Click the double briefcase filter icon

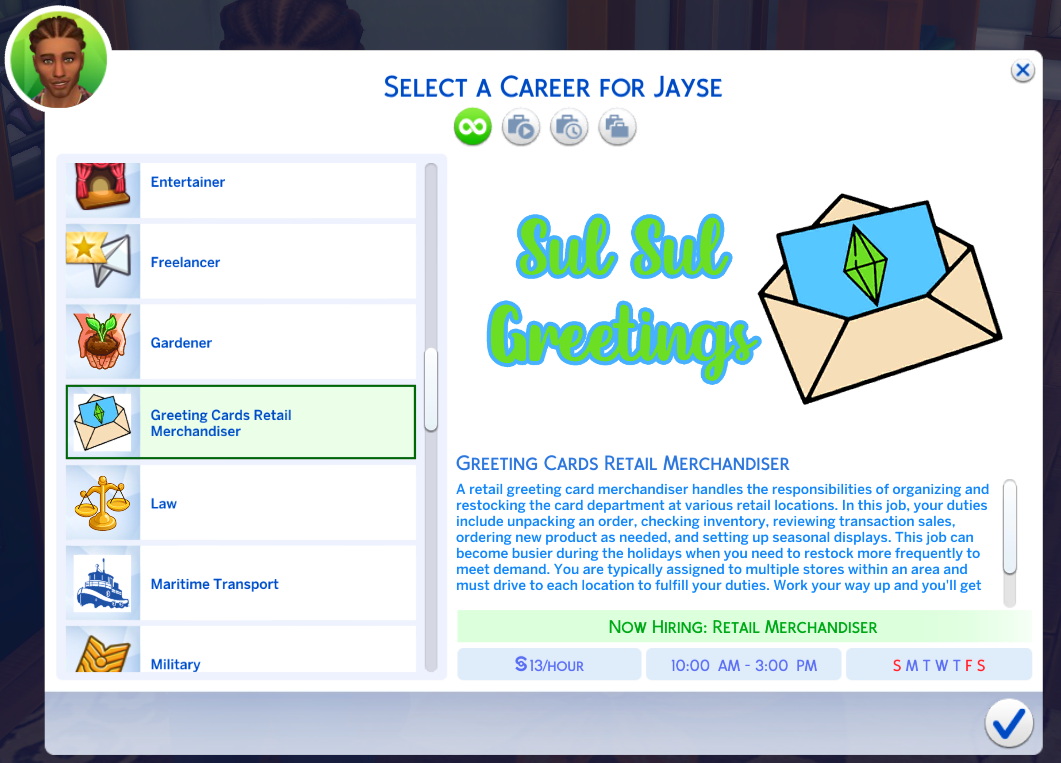coord(617,128)
